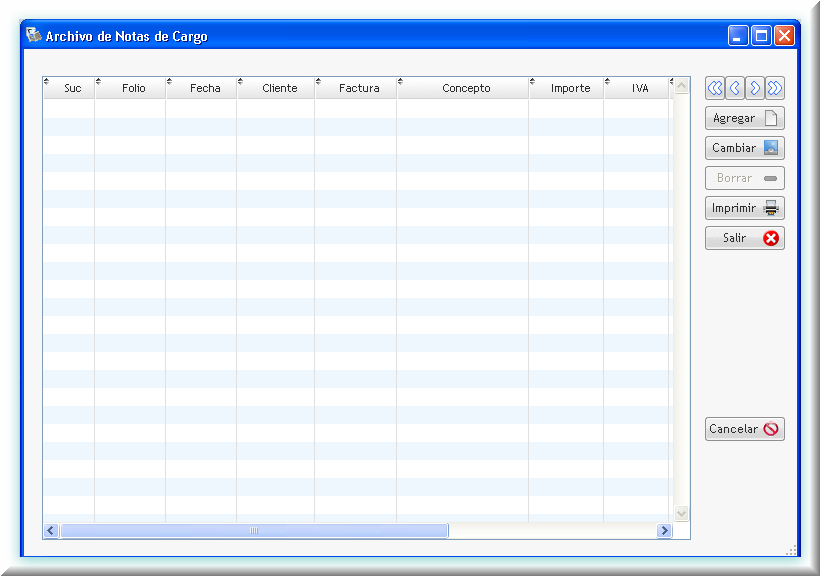Click the Agregar button
Image resolution: width=820 pixels, height=576 pixels.
745,118
